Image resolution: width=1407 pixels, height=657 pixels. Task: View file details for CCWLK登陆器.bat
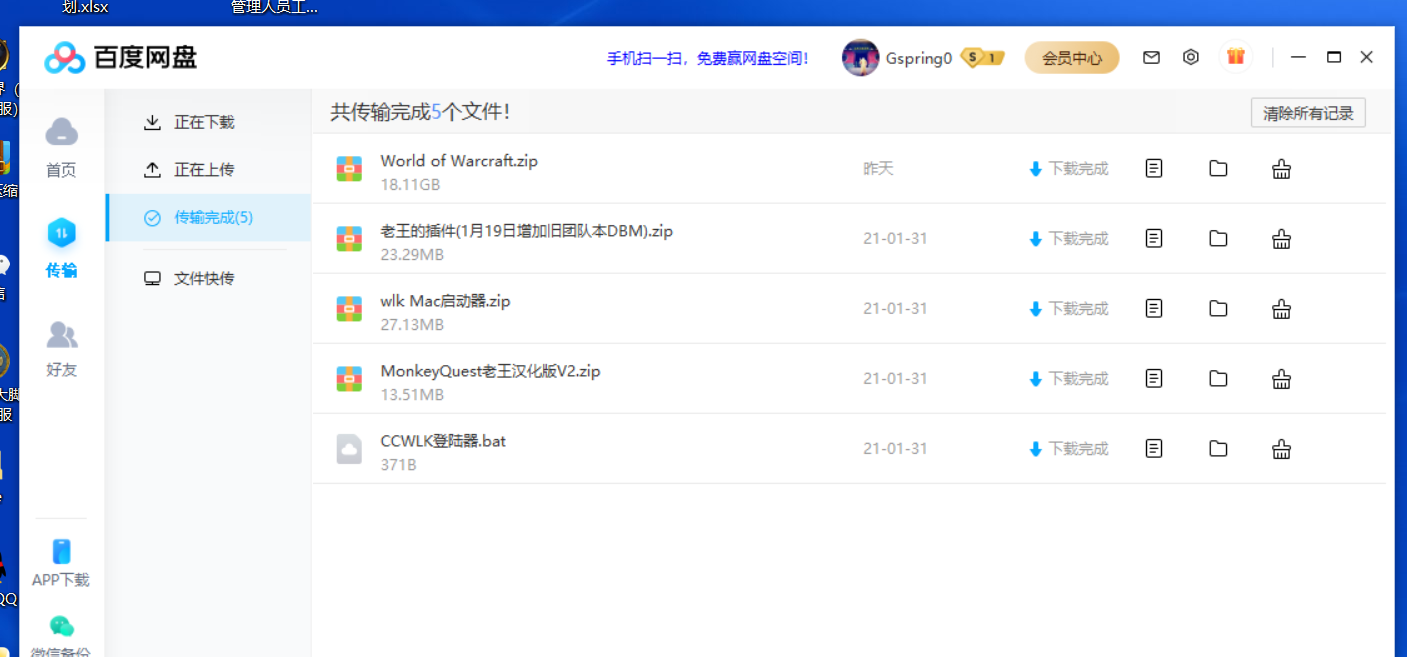1154,449
